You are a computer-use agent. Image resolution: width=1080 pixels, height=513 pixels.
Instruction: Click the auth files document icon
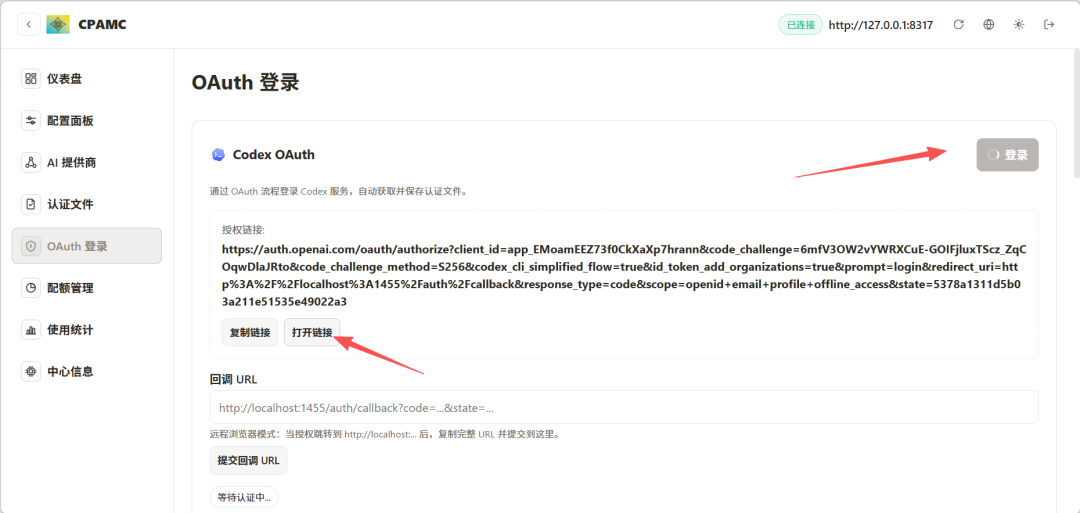click(x=30, y=205)
